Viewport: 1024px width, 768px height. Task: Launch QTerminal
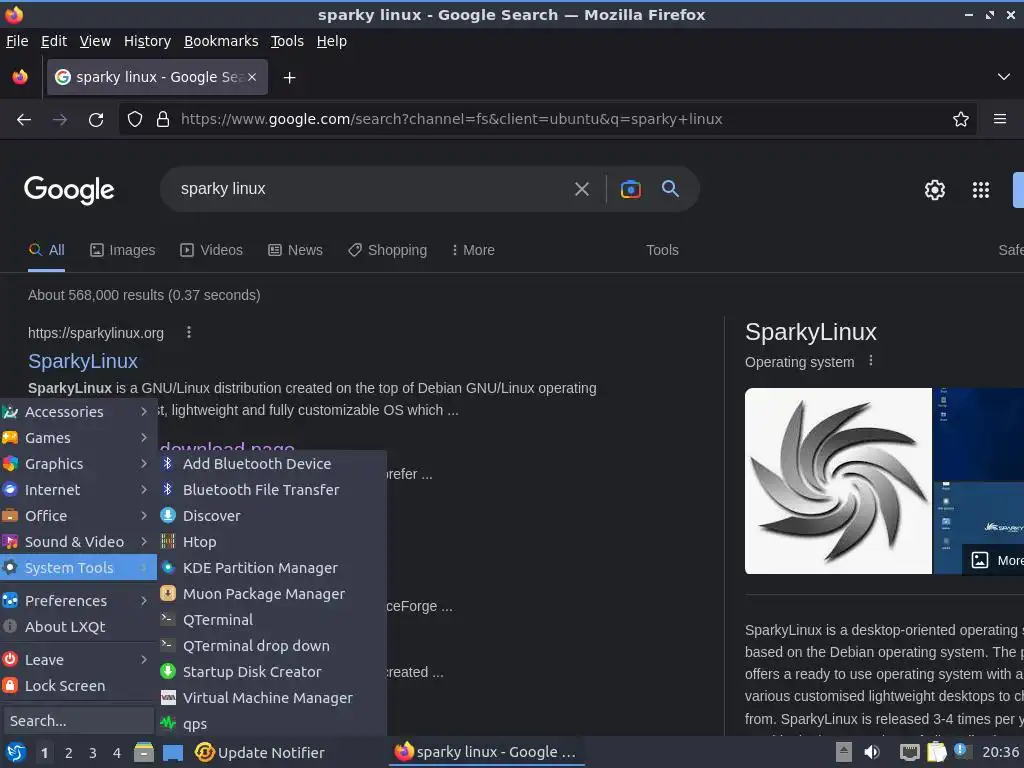[272, 620]
